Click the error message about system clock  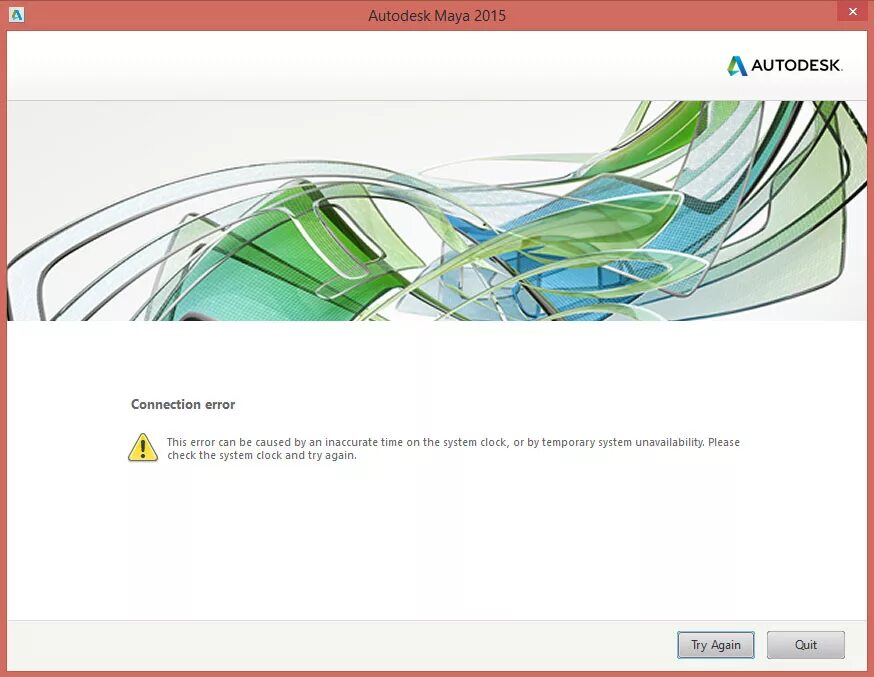[453, 449]
